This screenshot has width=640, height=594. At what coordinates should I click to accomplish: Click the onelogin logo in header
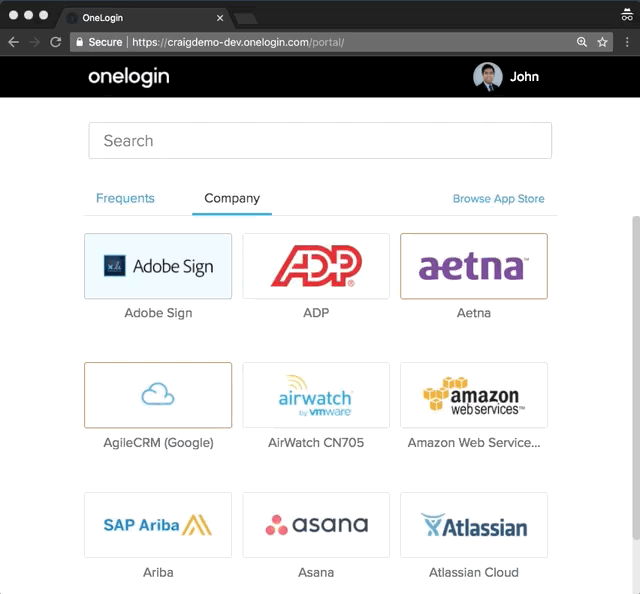coord(129,77)
